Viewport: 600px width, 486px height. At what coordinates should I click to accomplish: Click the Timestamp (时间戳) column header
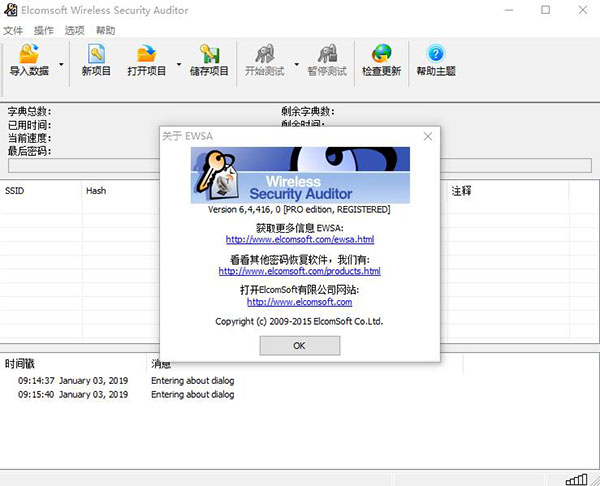pos(73,364)
